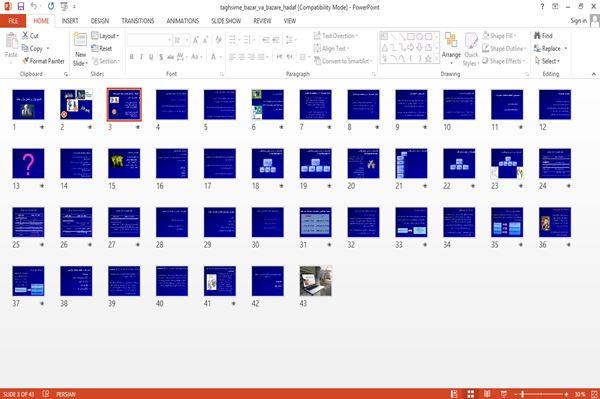This screenshot has width=600, height=399.
Task: Click the Sign in link
Action: 578,21
